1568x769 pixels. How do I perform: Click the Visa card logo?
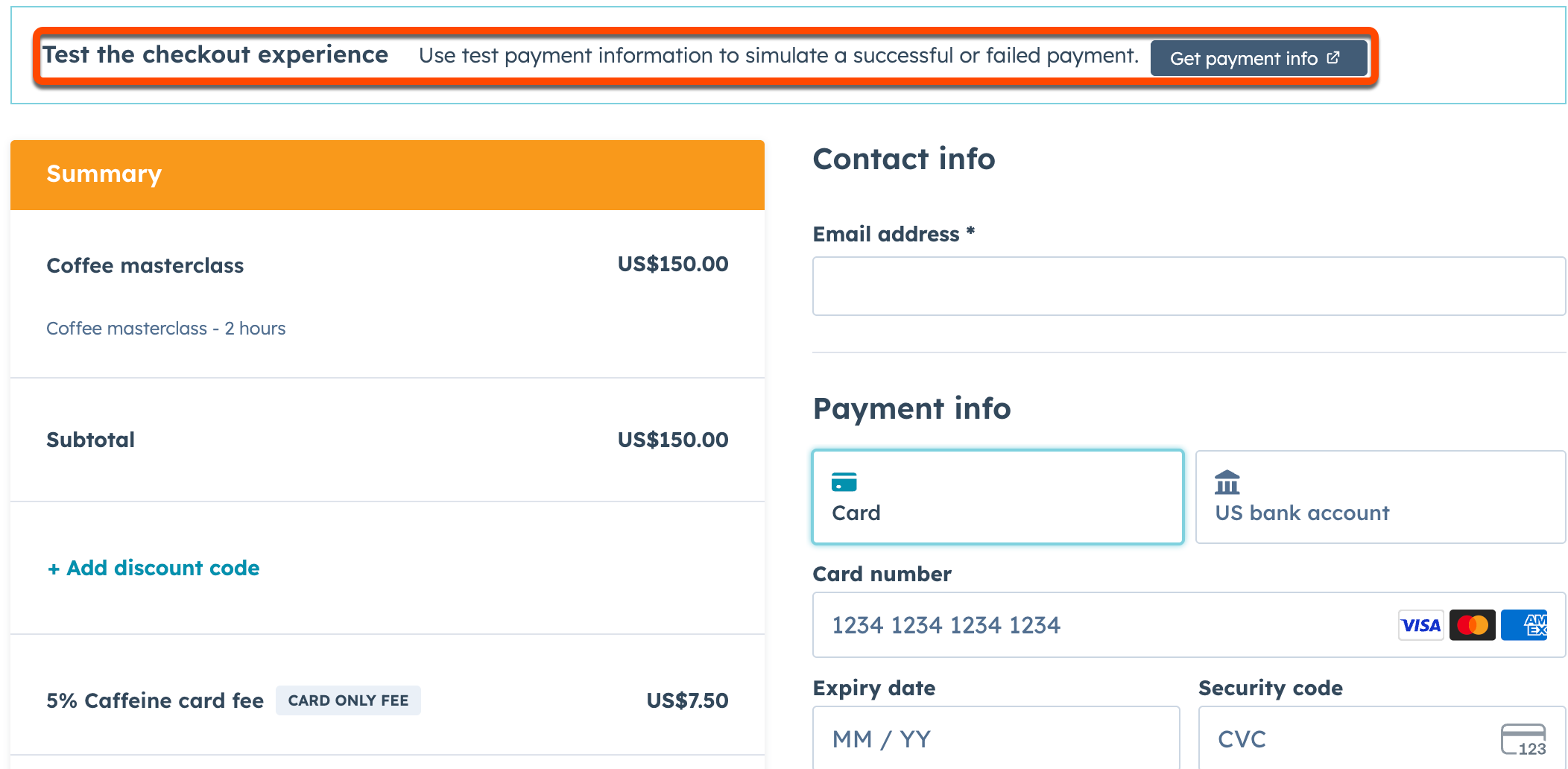pos(1420,625)
